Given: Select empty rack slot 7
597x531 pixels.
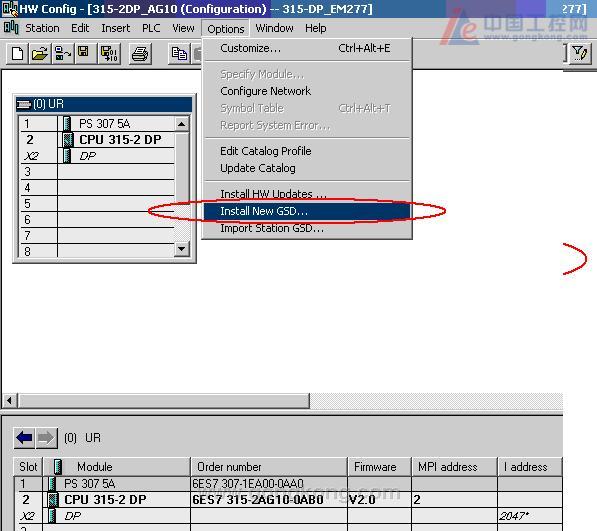Looking at the screenshot, I should (97, 235).
